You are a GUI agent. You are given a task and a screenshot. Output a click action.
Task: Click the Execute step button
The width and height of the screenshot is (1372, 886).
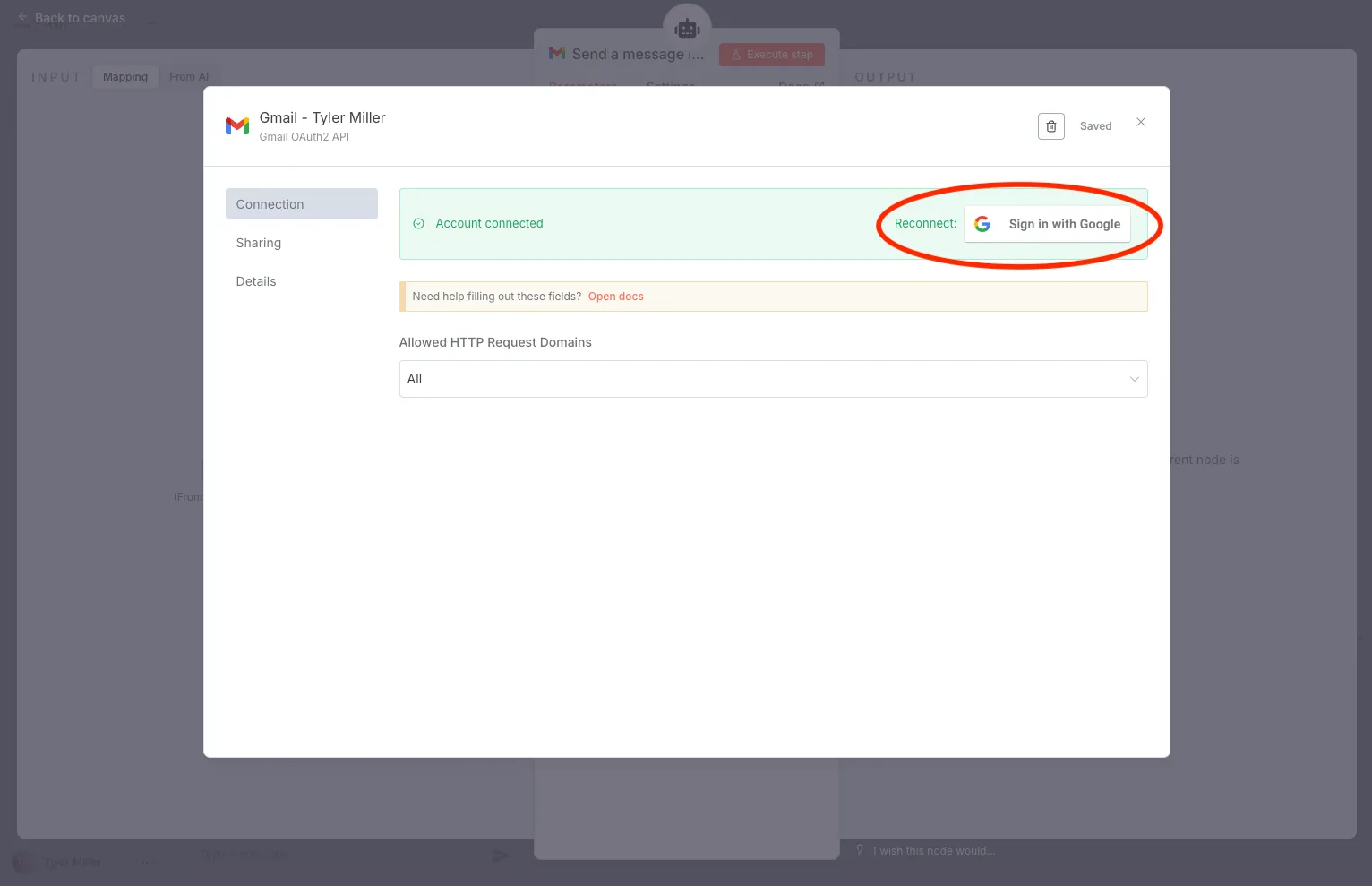(772, 55)
